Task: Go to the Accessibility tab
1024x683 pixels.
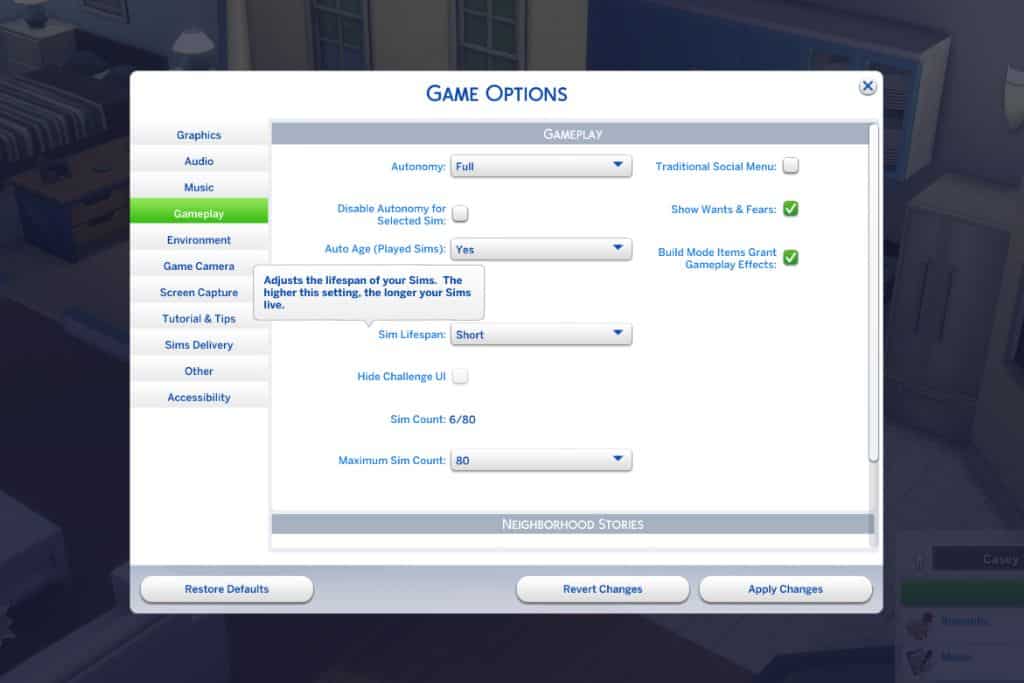Action: pyautogui.click(x=199, y=397)
